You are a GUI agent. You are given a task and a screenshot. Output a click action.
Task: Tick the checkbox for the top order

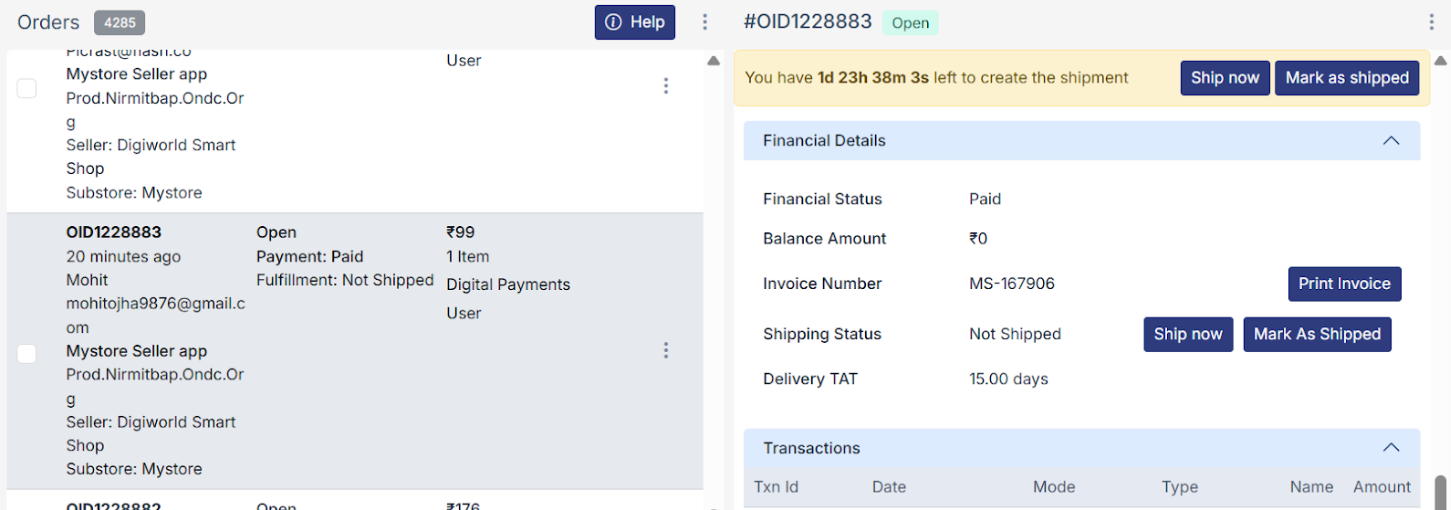(x=27, y=88)
